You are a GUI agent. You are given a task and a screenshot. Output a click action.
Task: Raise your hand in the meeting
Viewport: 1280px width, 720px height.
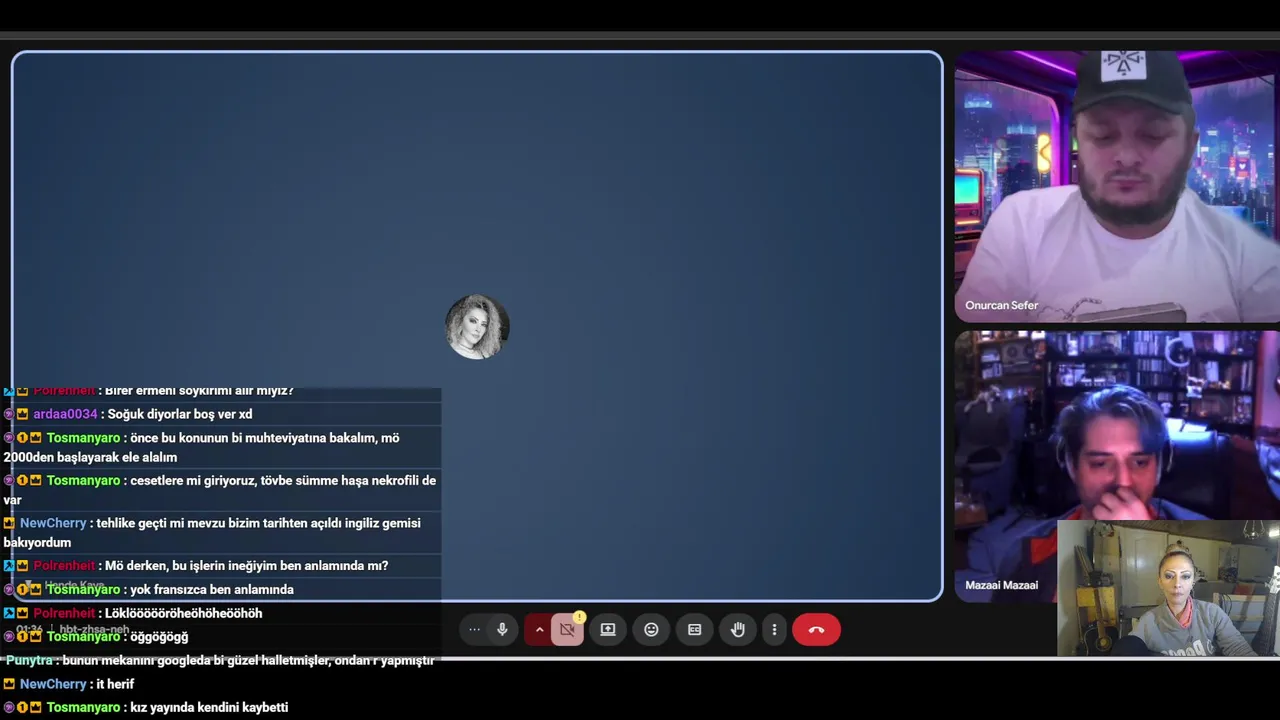click(738, 630)
